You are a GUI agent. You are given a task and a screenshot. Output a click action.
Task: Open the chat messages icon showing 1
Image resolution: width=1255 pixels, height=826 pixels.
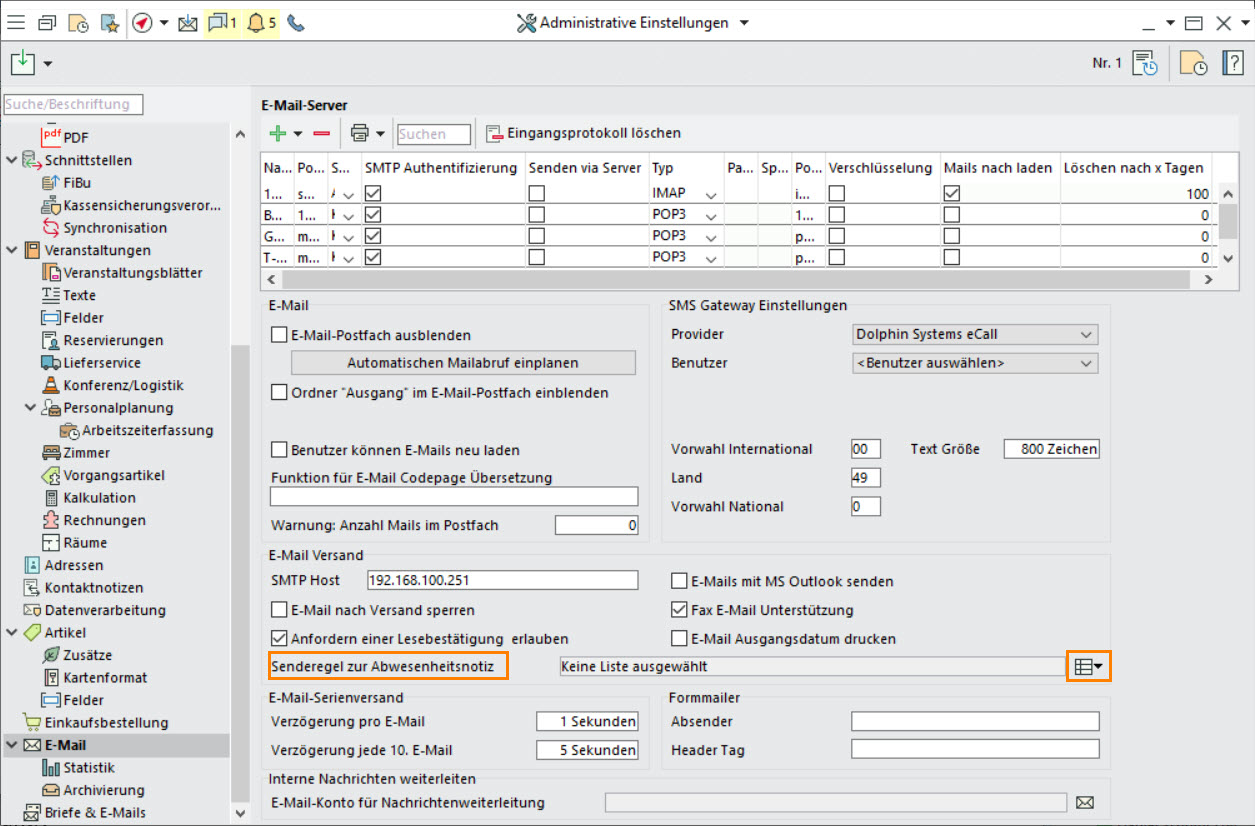point(222,23)
